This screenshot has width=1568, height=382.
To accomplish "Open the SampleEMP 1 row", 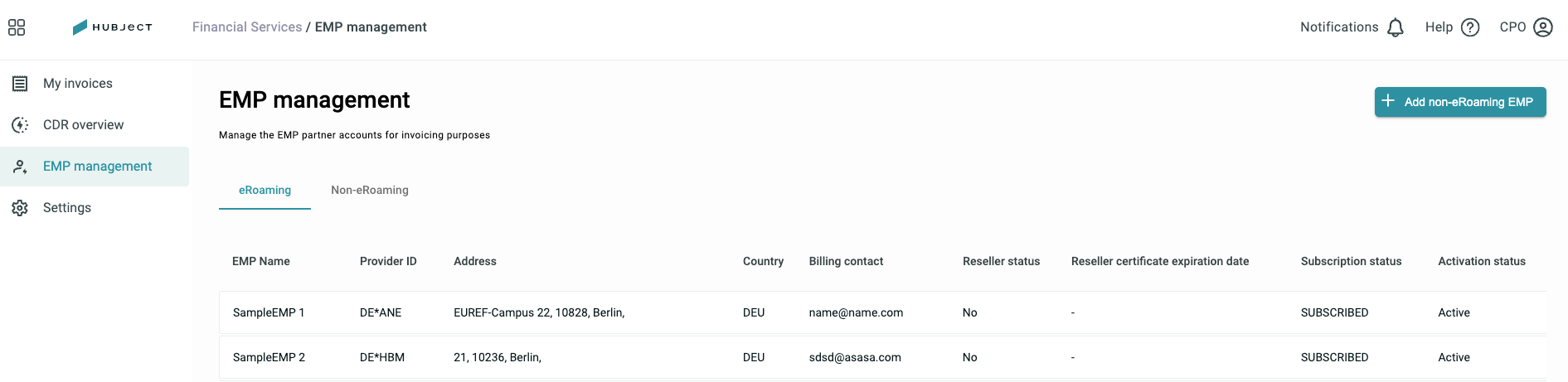I will tap(882, 312).
